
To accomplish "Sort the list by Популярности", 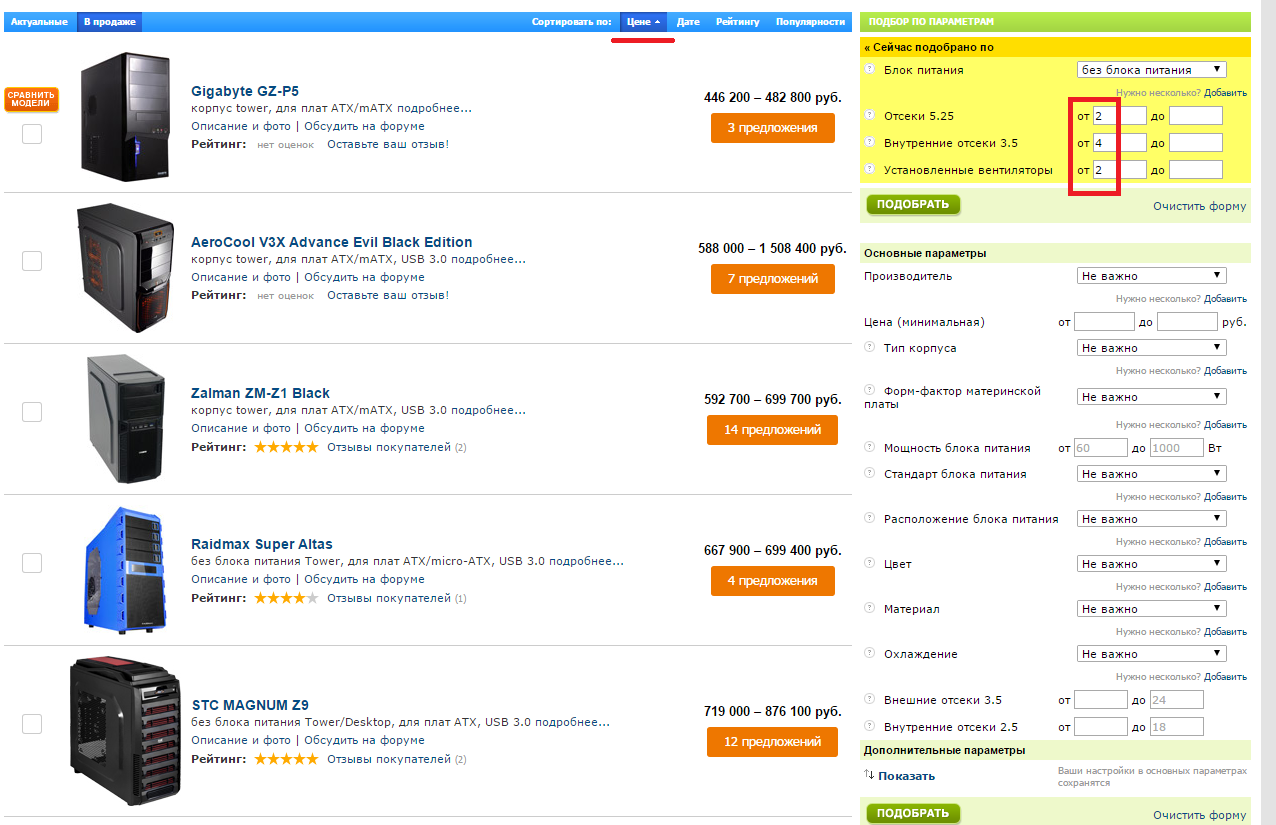I will coord(810,21).
